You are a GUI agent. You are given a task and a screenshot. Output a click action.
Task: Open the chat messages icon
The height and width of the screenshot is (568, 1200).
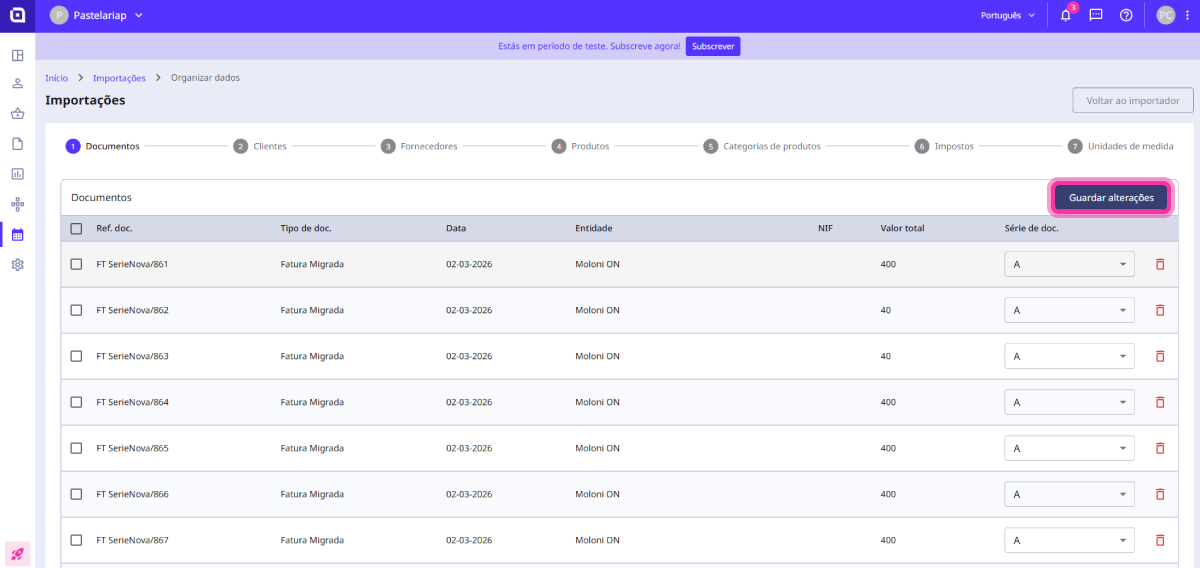click(1096, 16)
